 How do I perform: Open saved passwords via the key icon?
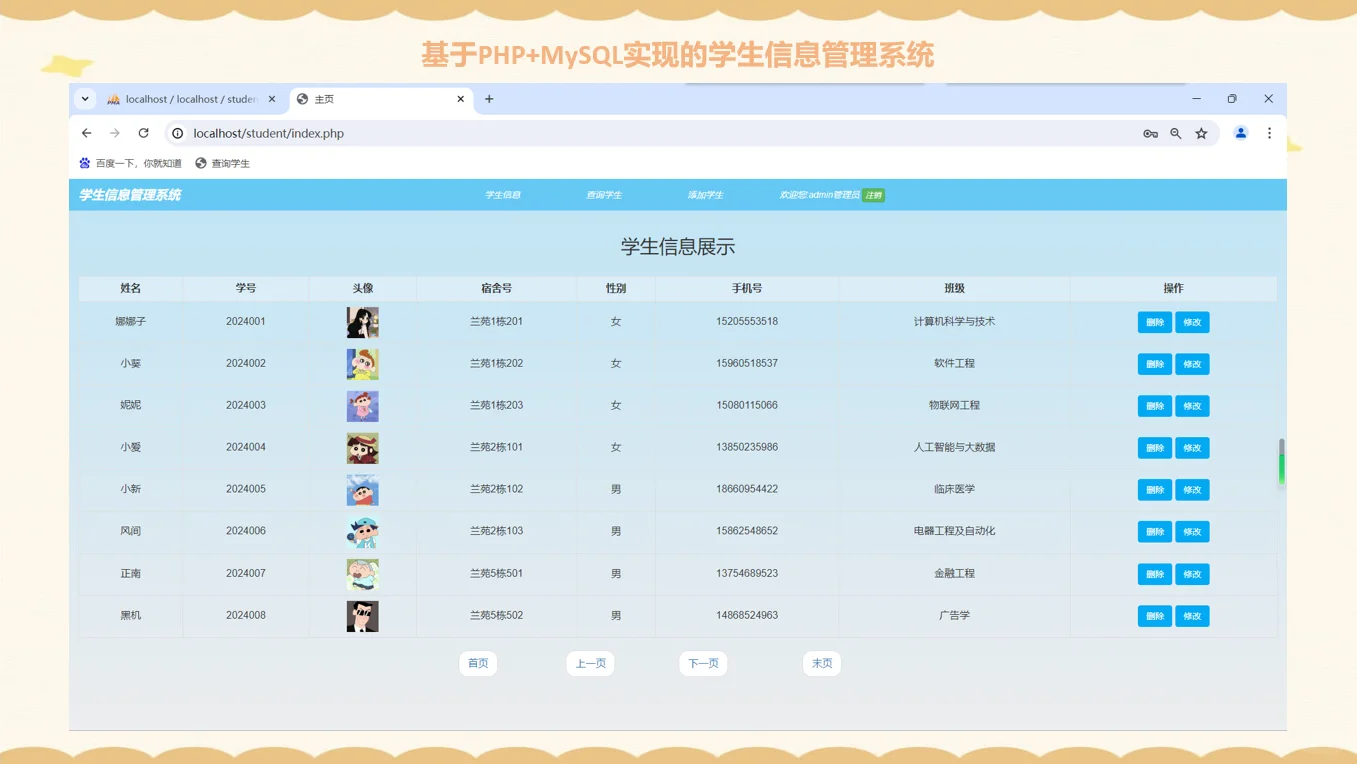1150,132
